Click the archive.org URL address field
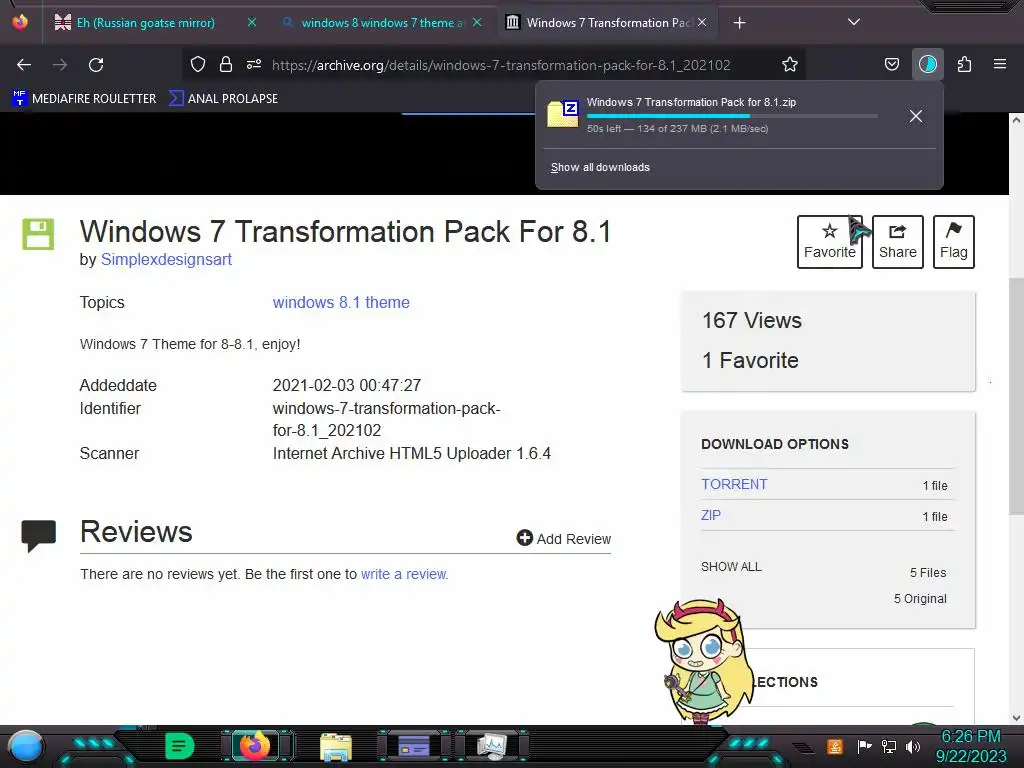1024x768 pixels. [501, 65]
